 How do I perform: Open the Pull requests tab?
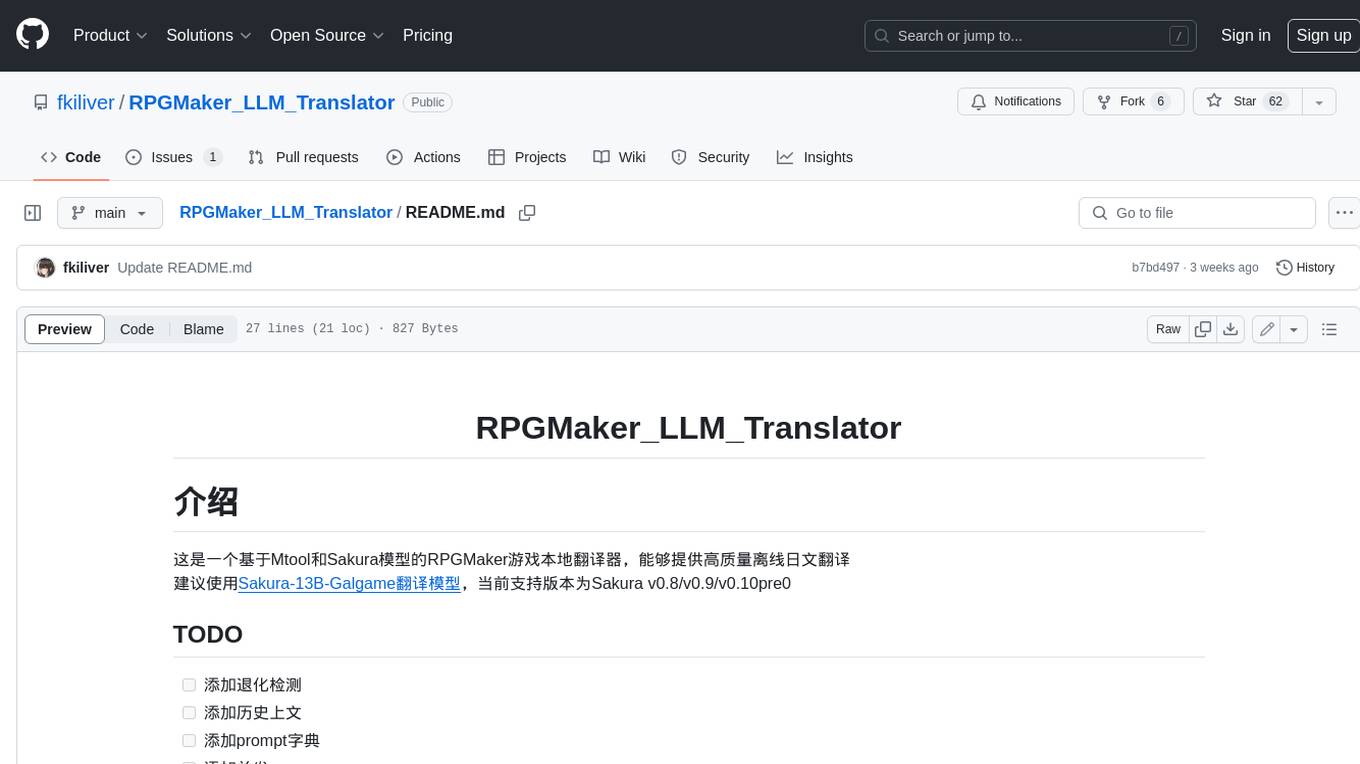coord(303,157)
